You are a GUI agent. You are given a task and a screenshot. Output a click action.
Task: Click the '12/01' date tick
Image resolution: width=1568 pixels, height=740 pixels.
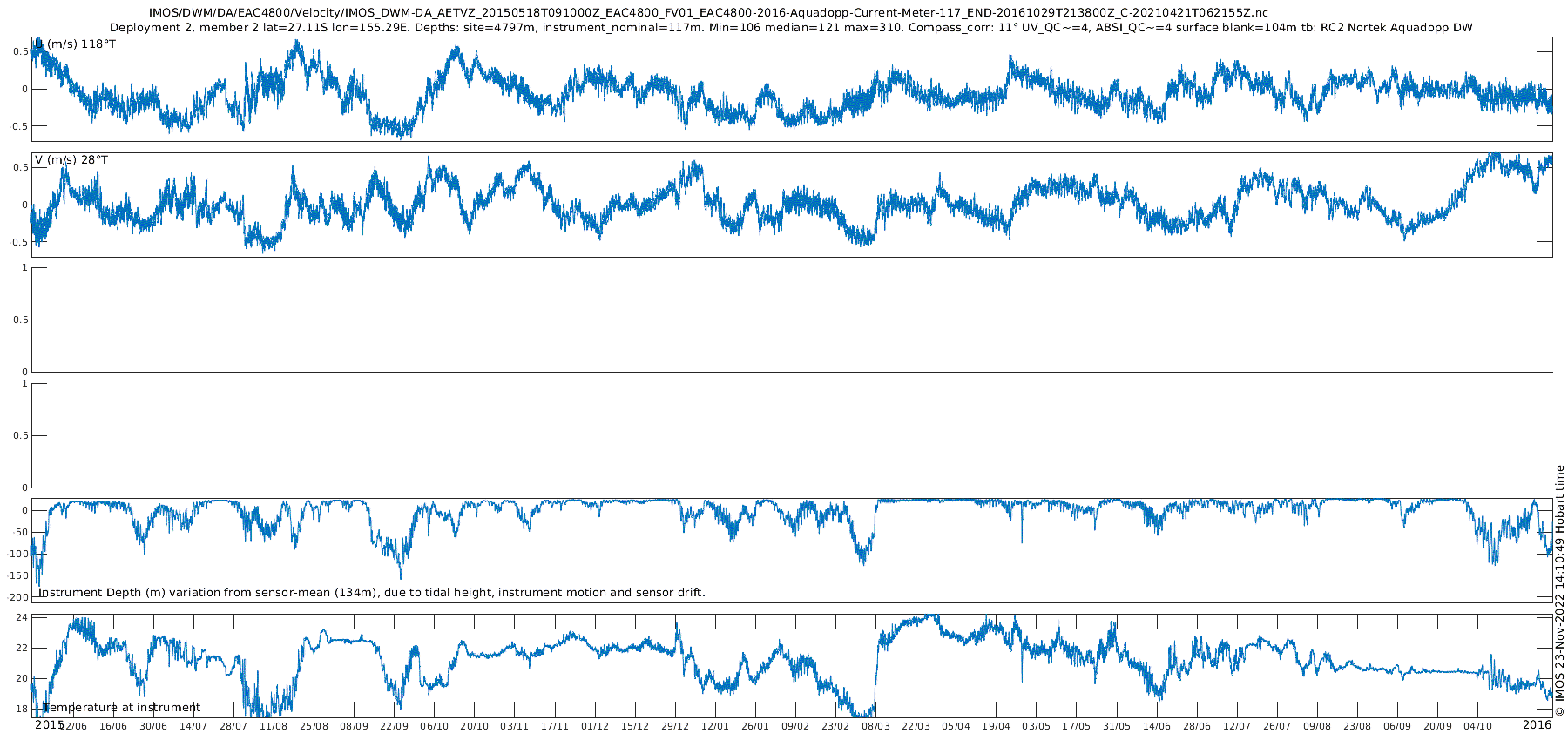coord(715,726)
